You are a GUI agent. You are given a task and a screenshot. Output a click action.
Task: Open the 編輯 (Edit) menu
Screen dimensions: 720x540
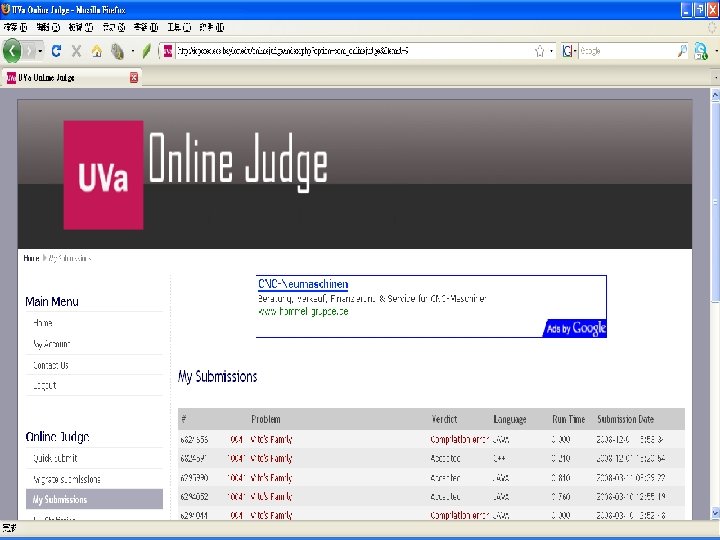coord(48,28)
